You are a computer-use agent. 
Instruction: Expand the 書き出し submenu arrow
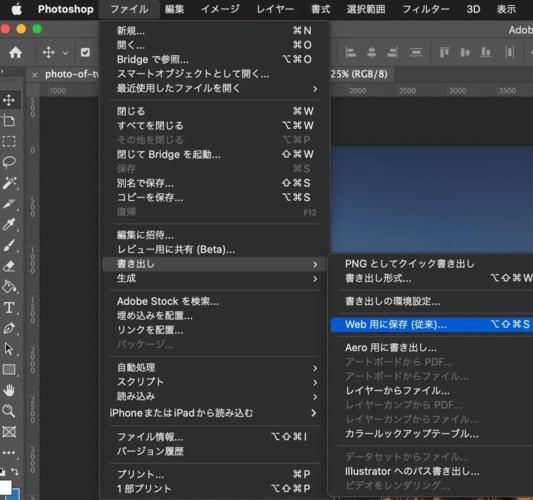pyautogui.click(x=315, y=264)
